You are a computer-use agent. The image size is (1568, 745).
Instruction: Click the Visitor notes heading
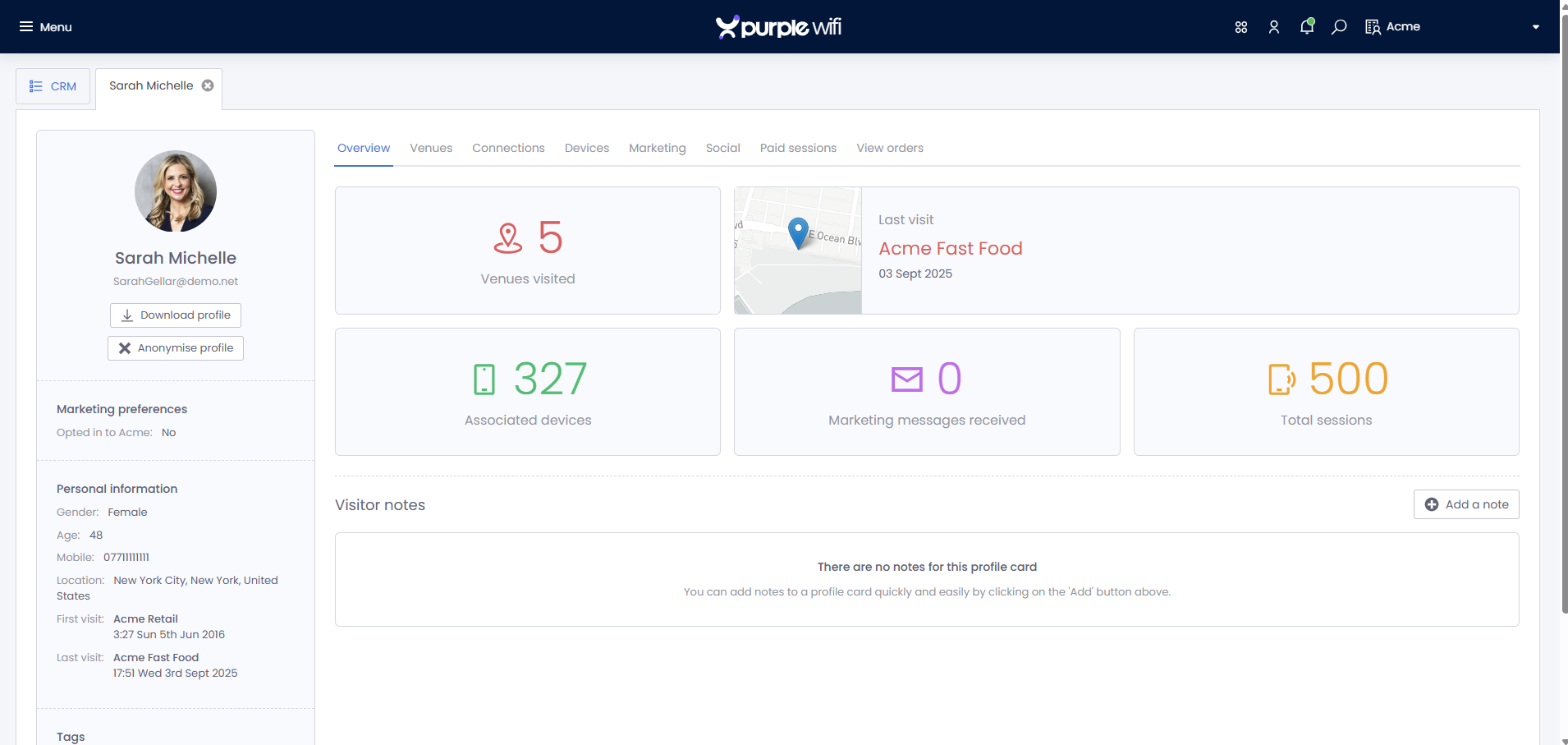point(380,505)
